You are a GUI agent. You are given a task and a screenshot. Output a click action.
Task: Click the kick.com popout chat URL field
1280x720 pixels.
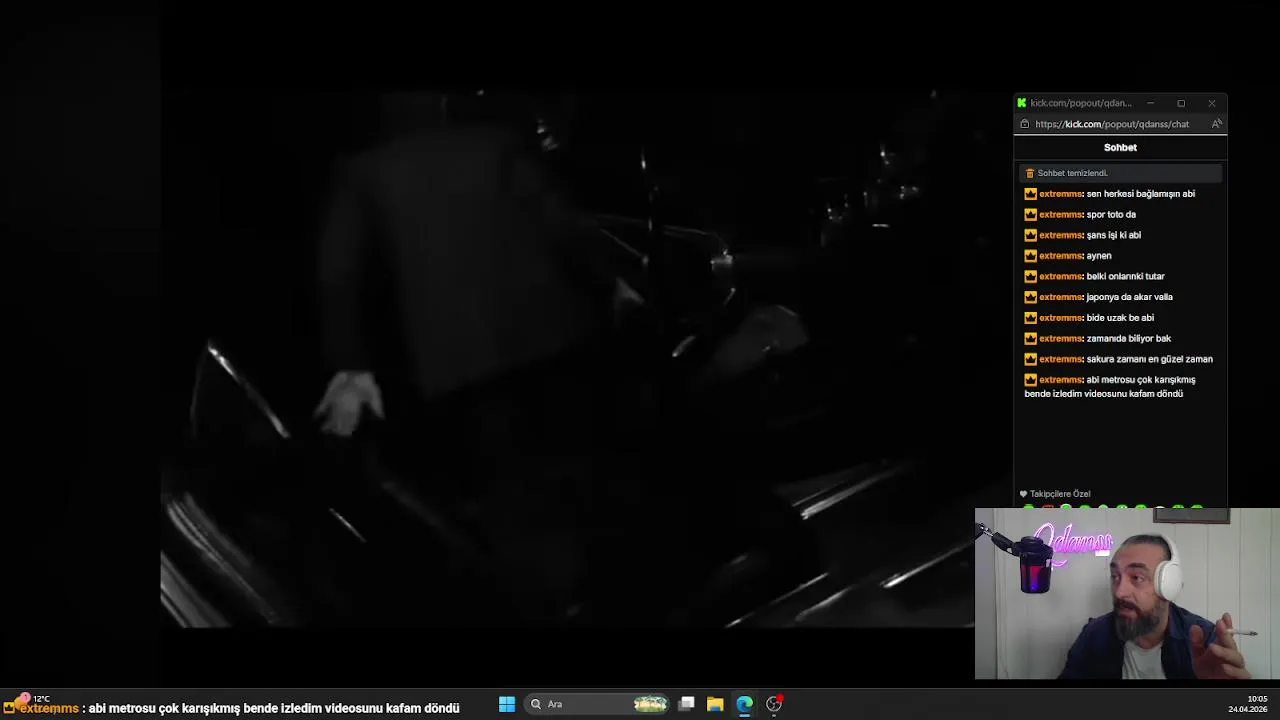coord(1112,124)
